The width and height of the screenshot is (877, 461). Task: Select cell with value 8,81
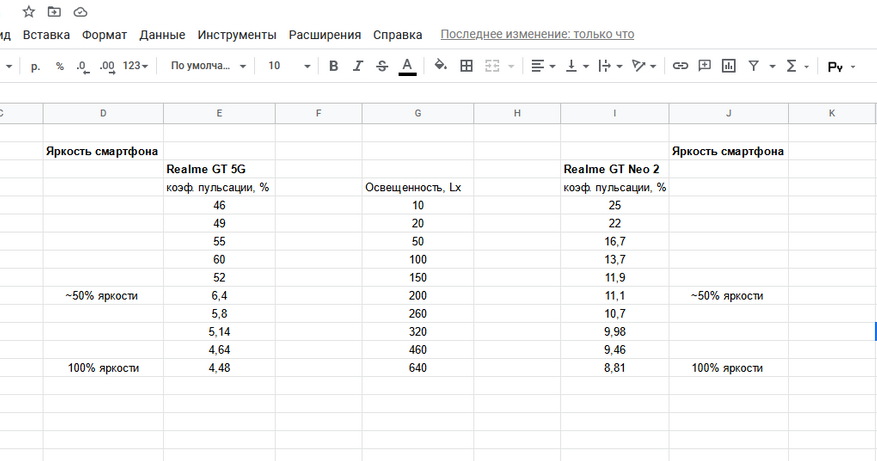tap(615, 368)
